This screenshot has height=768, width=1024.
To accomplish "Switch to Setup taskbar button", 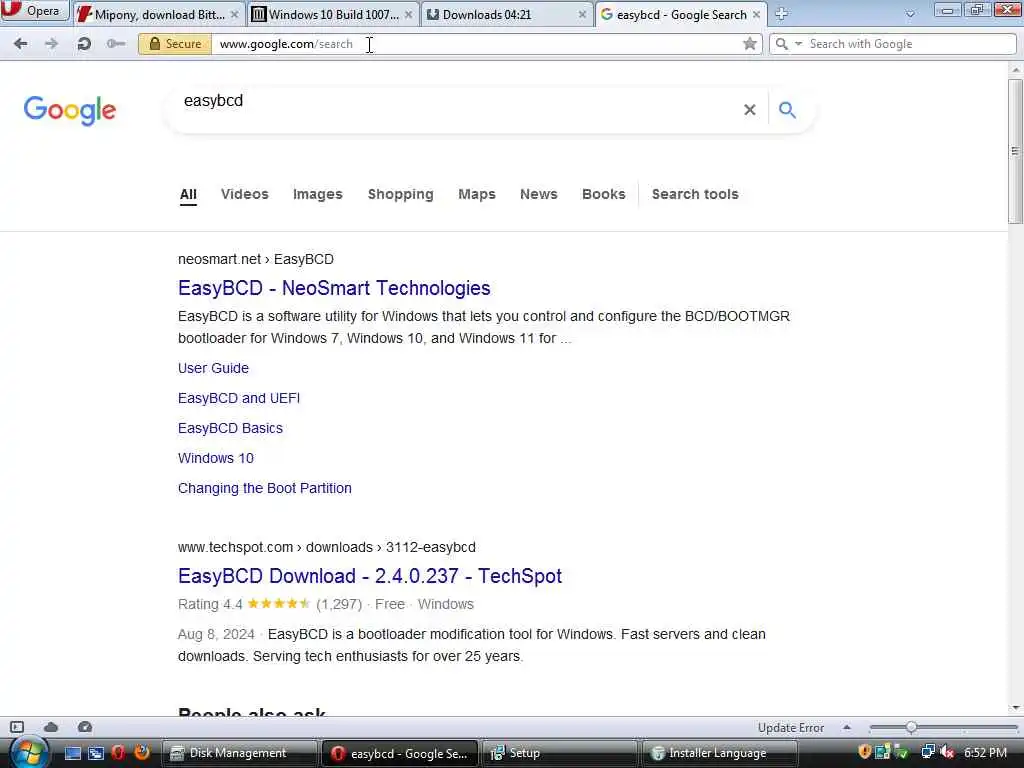I will point(559,753).
